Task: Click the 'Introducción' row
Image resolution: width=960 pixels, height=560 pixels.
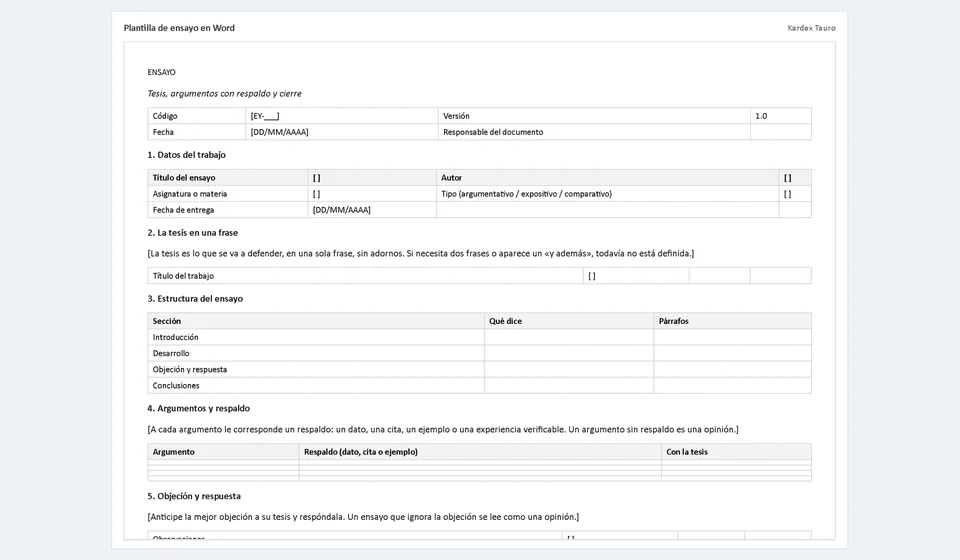Action: [479, 337]
